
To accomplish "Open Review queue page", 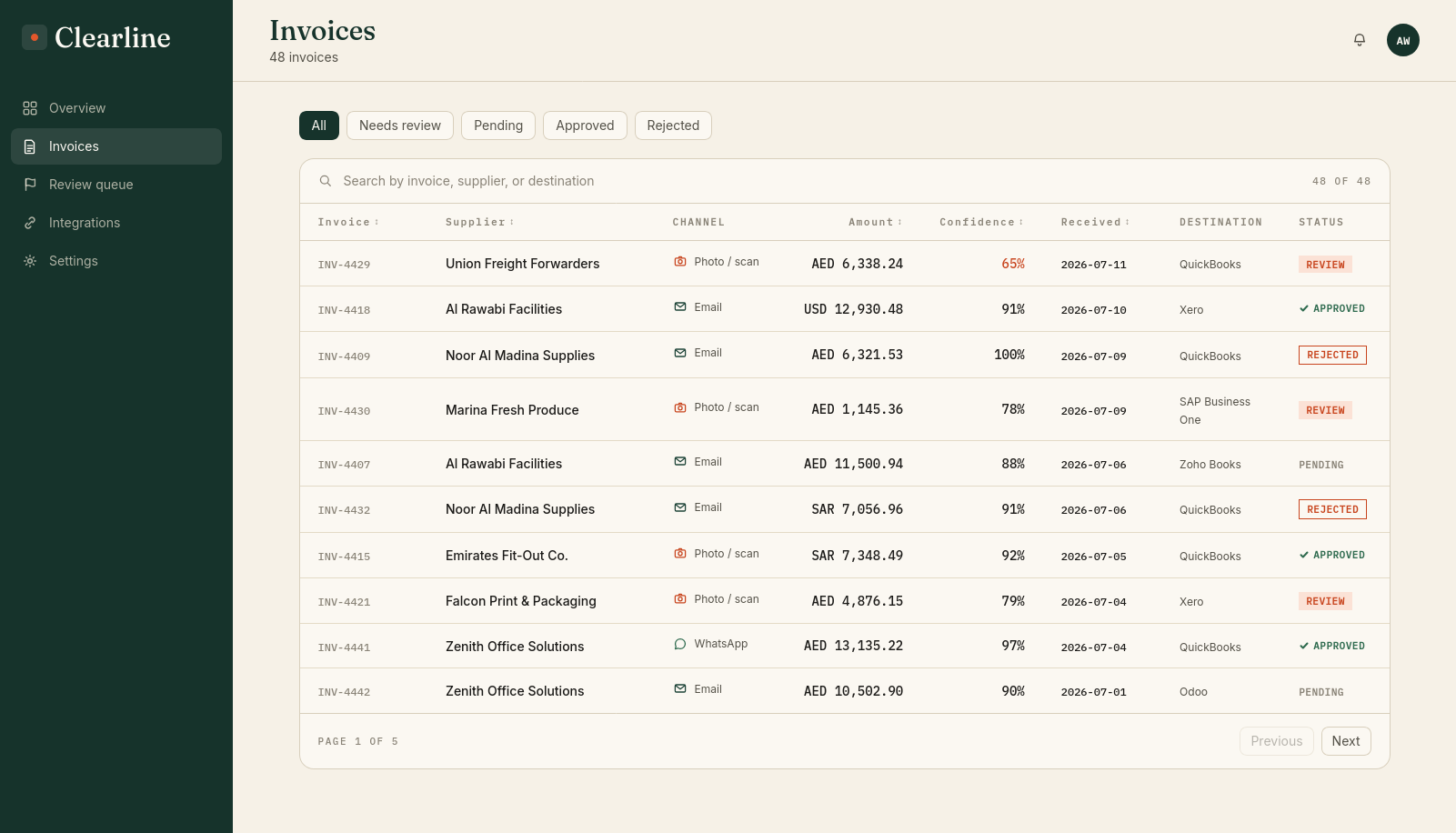I will [x=116, y=185].
